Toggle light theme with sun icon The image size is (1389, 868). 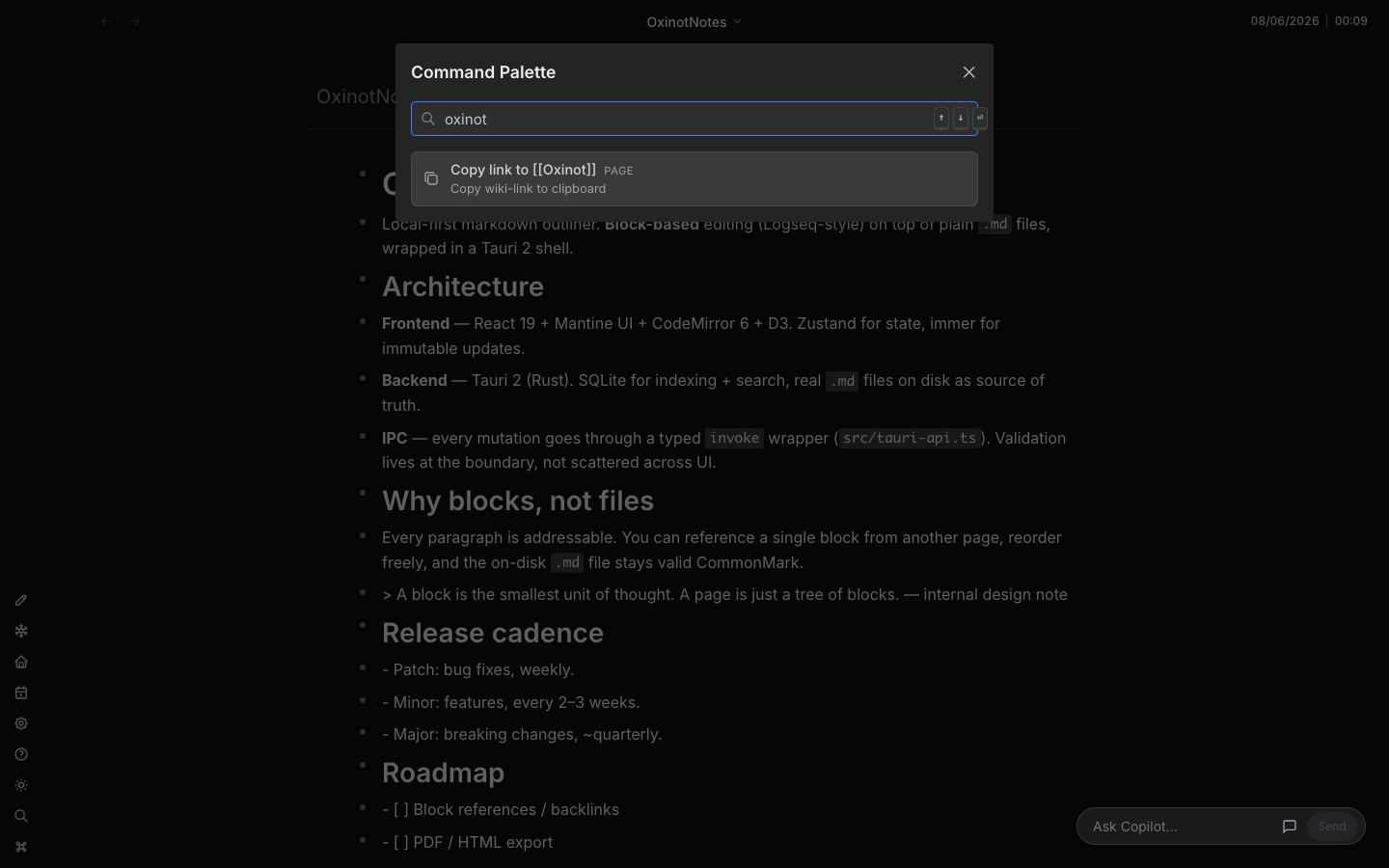coord(21,785)
